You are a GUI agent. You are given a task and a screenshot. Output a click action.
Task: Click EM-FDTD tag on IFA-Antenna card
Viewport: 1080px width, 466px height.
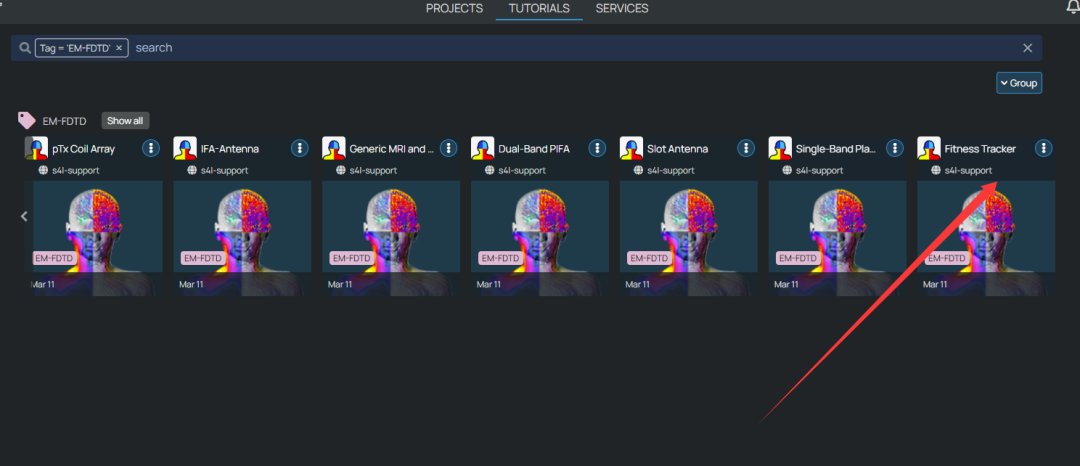[x=201, y=258]
